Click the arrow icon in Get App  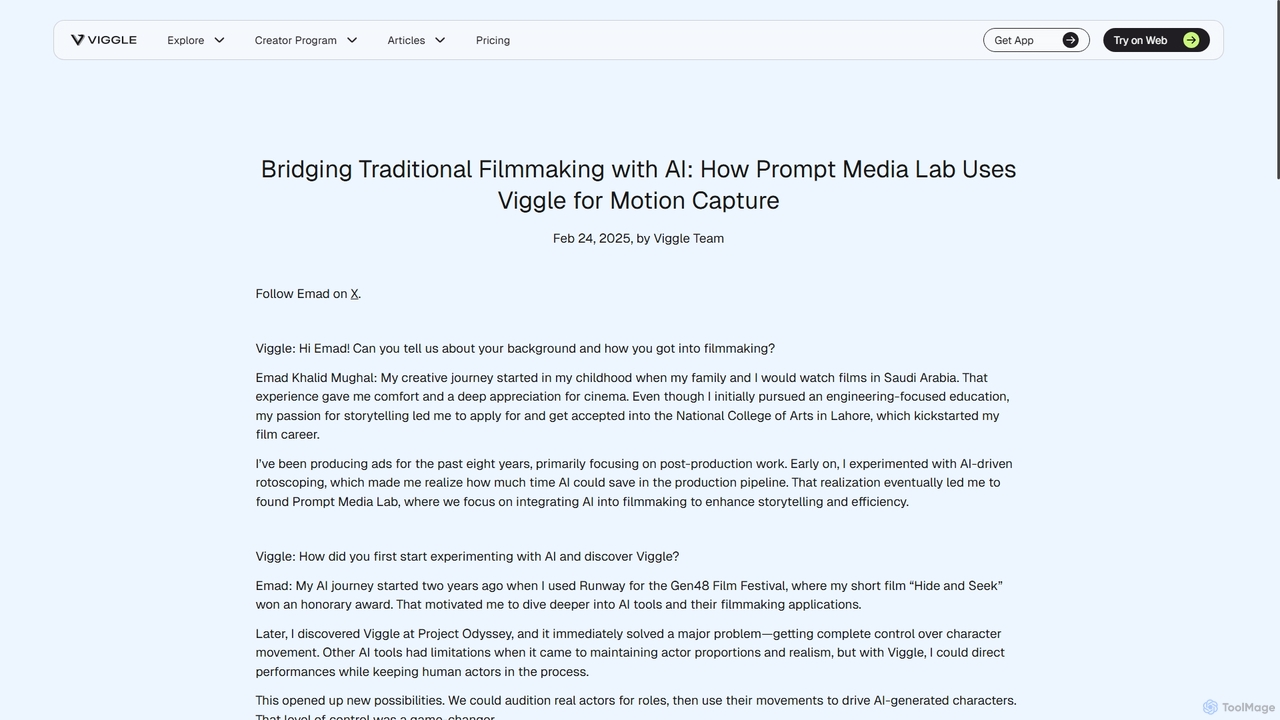pos(1070,40)
